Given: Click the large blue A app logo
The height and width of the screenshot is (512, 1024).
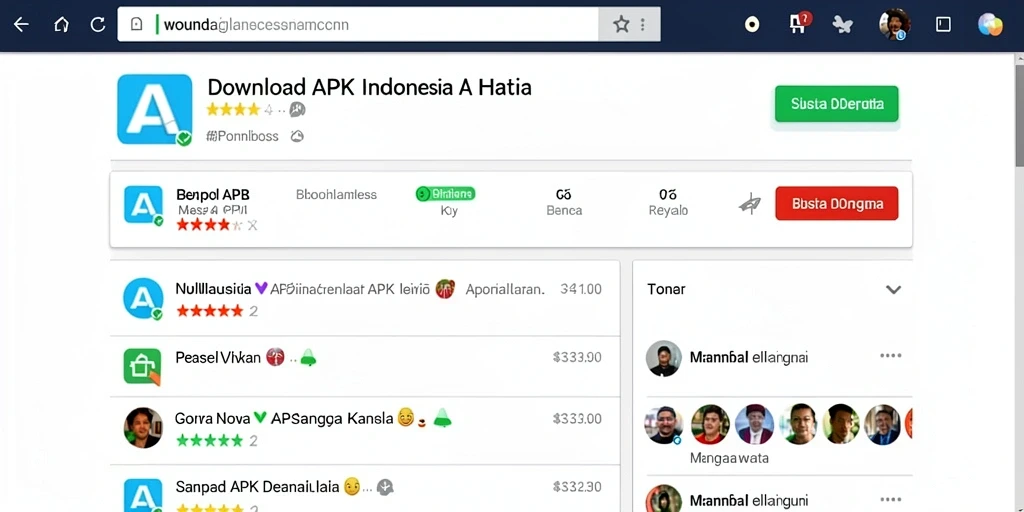Looking at the screenshot, I should click(x=155, y=109).
